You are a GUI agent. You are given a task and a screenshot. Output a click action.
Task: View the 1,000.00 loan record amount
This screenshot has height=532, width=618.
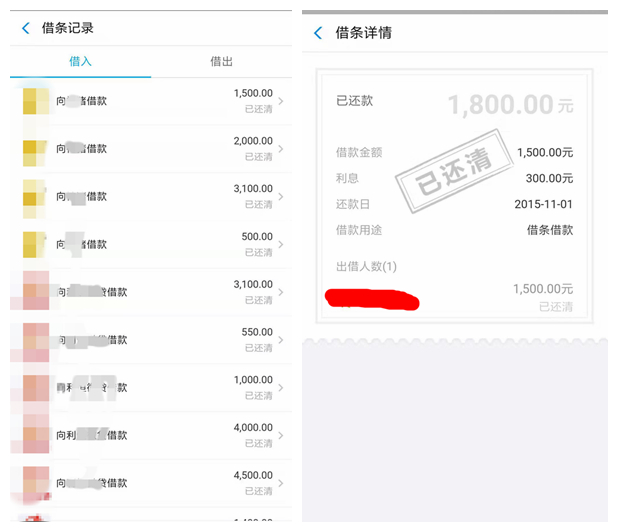253,380
